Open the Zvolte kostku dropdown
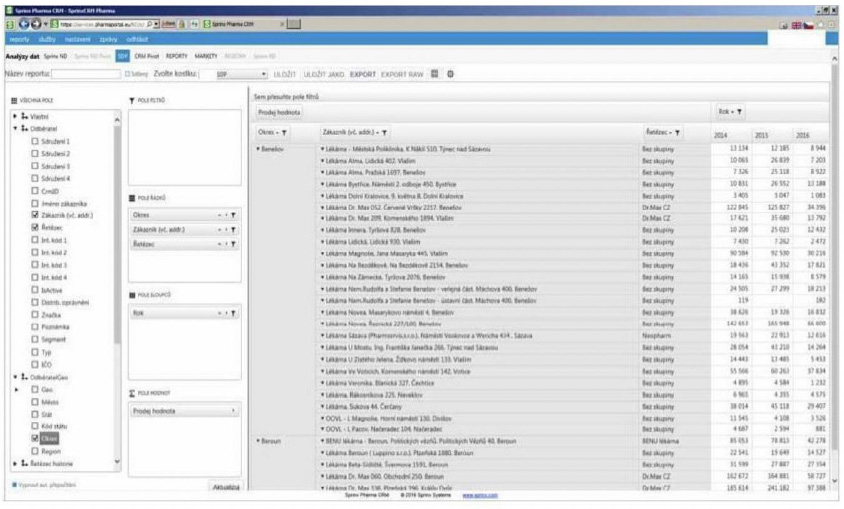The width and height of the screenshot is (844, 509). coord(263,74)
